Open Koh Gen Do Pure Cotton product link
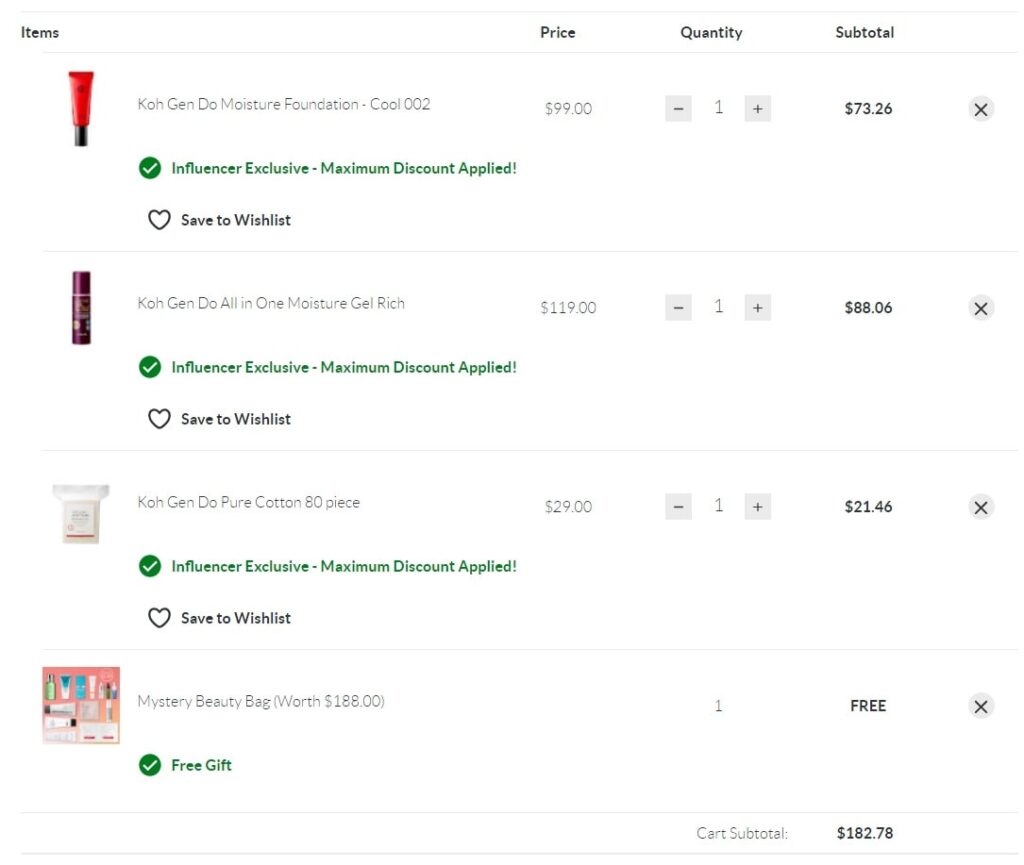Image resolution: width=1024 pixels, height=865 pixels. 248,502
